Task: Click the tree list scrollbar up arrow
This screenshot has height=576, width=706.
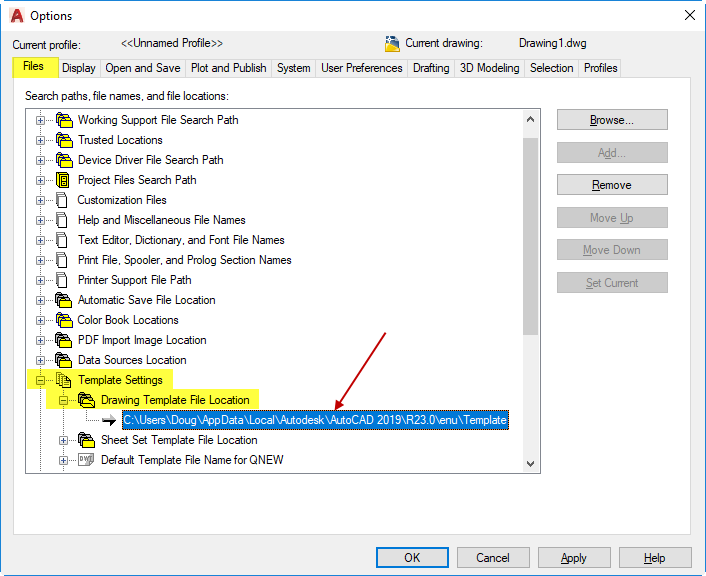Action: [530, 119]
